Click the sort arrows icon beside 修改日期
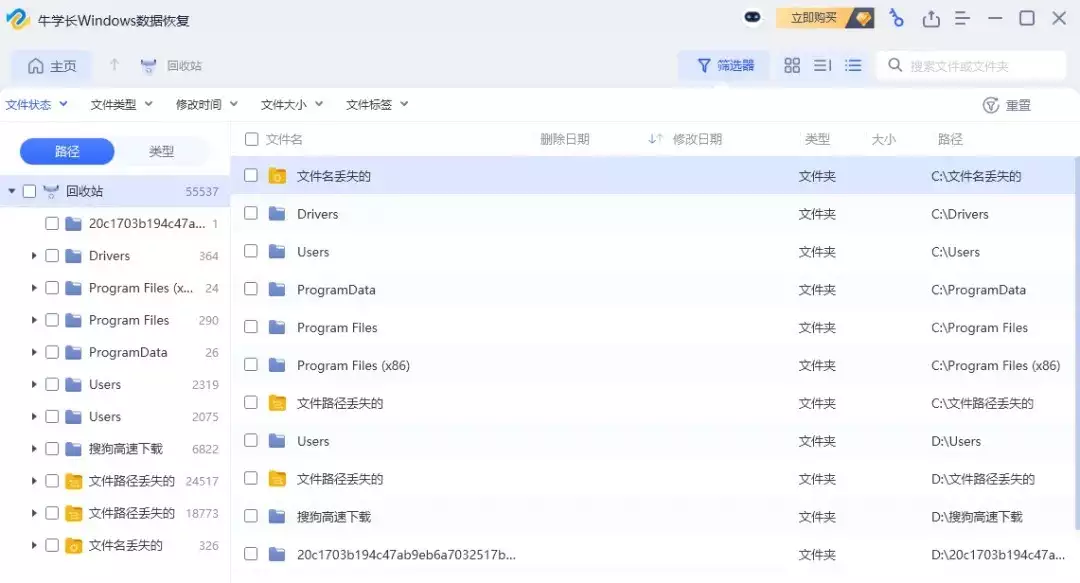1080x583 pixels. point(654,139)
